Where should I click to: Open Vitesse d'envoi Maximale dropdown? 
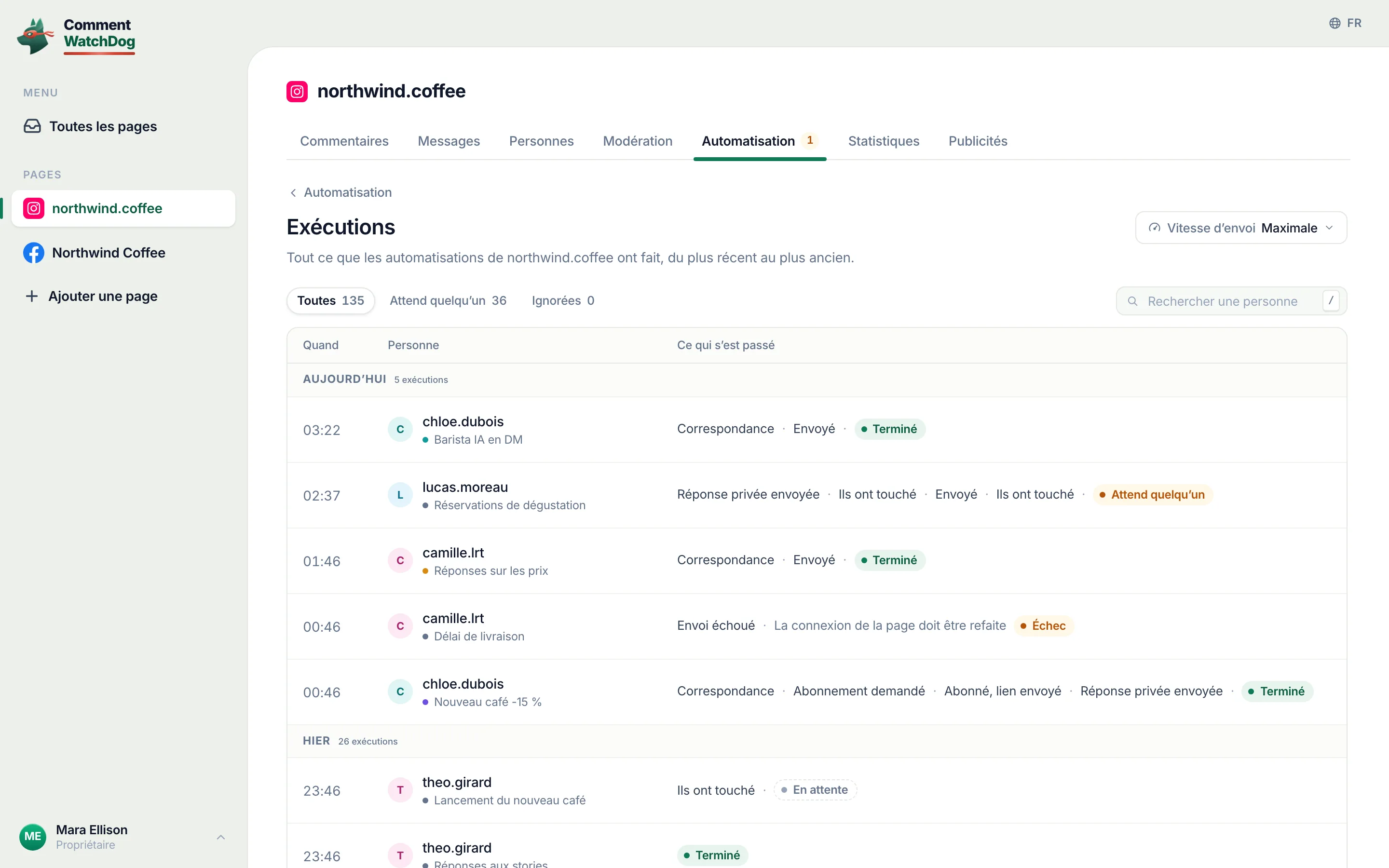pyautogui.click(x=1241, y=228)
